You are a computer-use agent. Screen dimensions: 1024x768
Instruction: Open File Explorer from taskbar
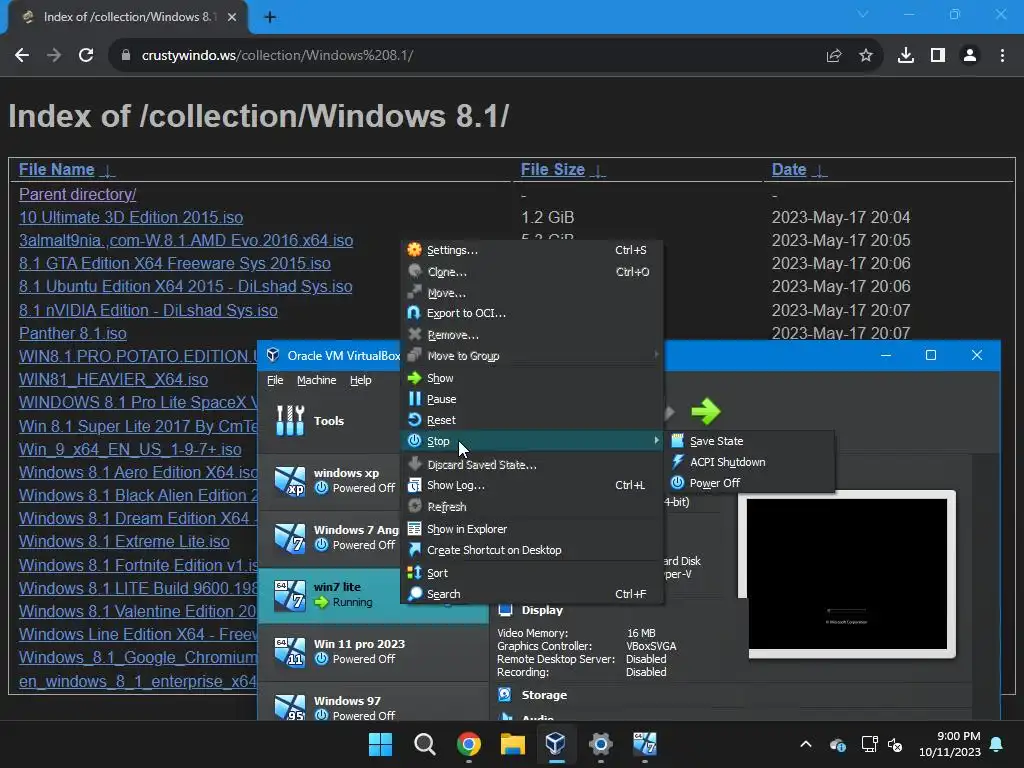[513, 744]
